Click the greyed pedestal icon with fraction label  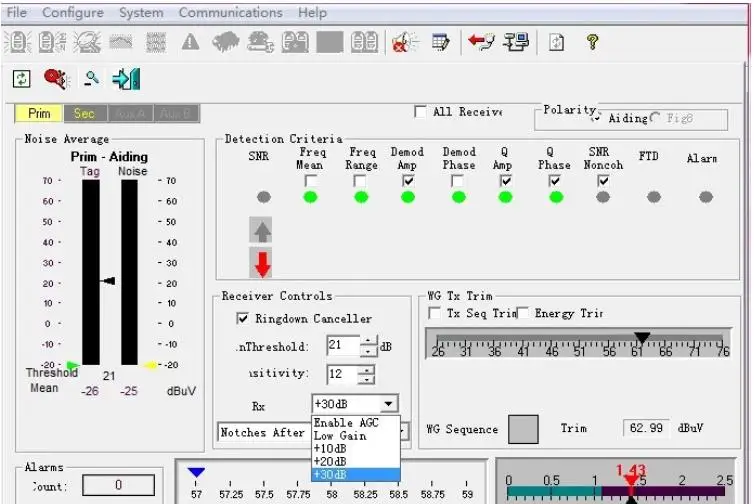(x=52, y=42)
